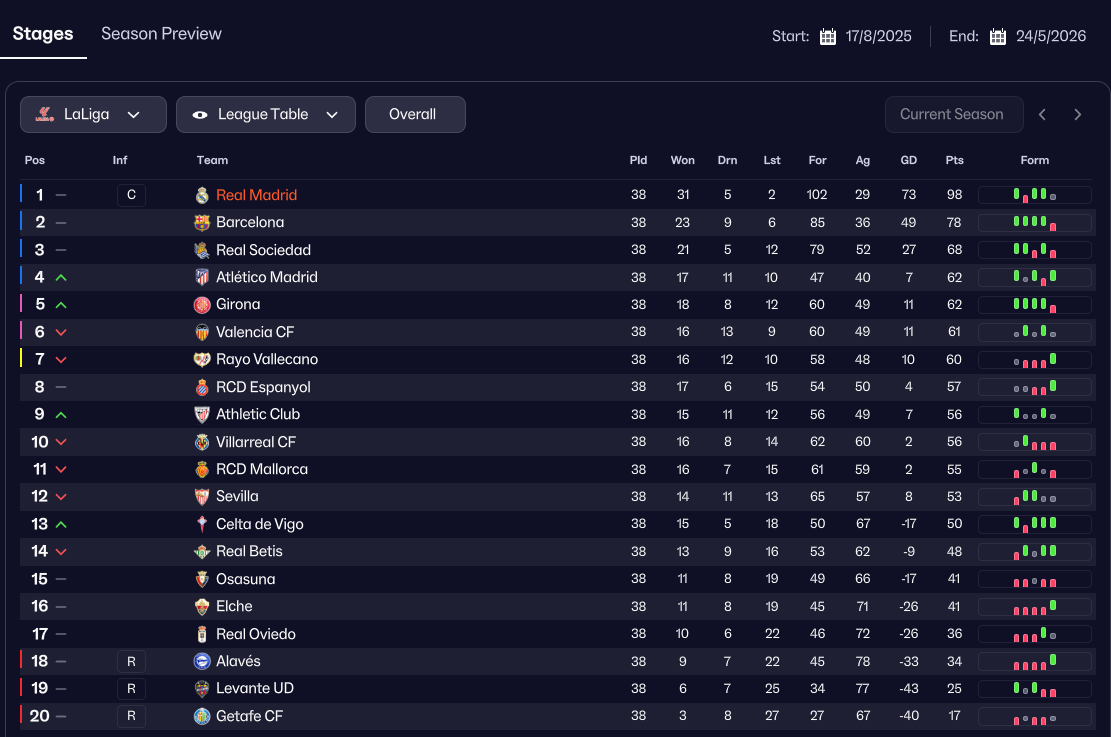Click the Atlético Madrid crest icon
The image size is (1111, 737).
202,277
